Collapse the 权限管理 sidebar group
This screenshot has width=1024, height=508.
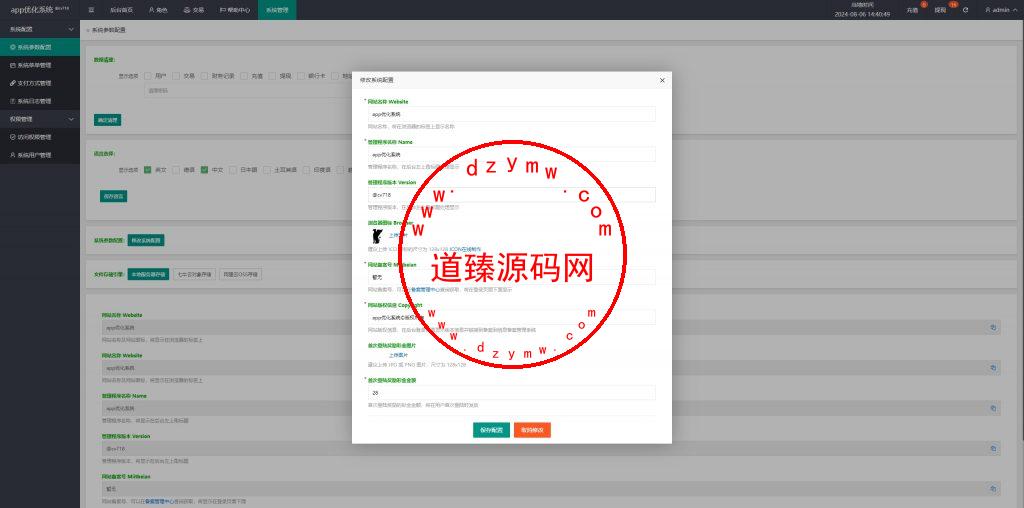[x=40, y=119]
